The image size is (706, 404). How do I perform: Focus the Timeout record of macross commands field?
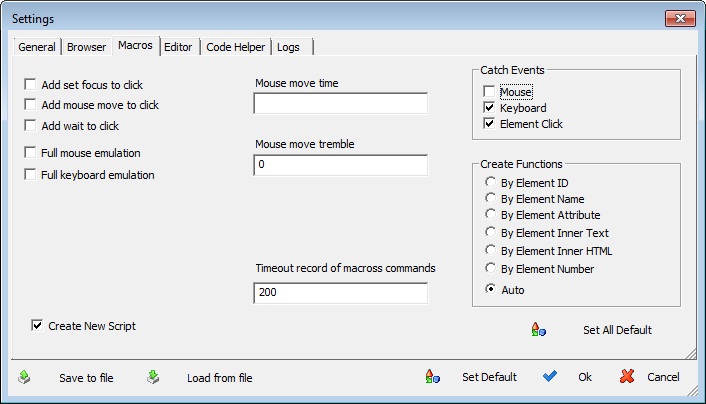[340, 293]
